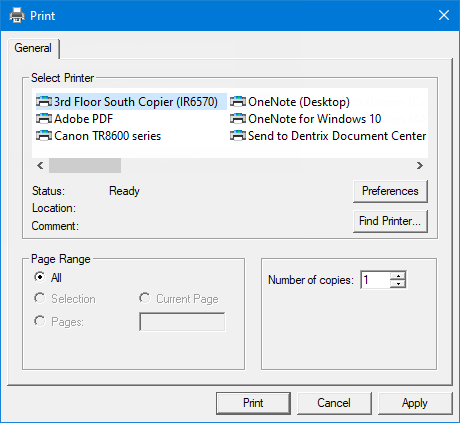Open the General tab
The height and width of the screenshot is (423, 460).
tap(33, 48)
